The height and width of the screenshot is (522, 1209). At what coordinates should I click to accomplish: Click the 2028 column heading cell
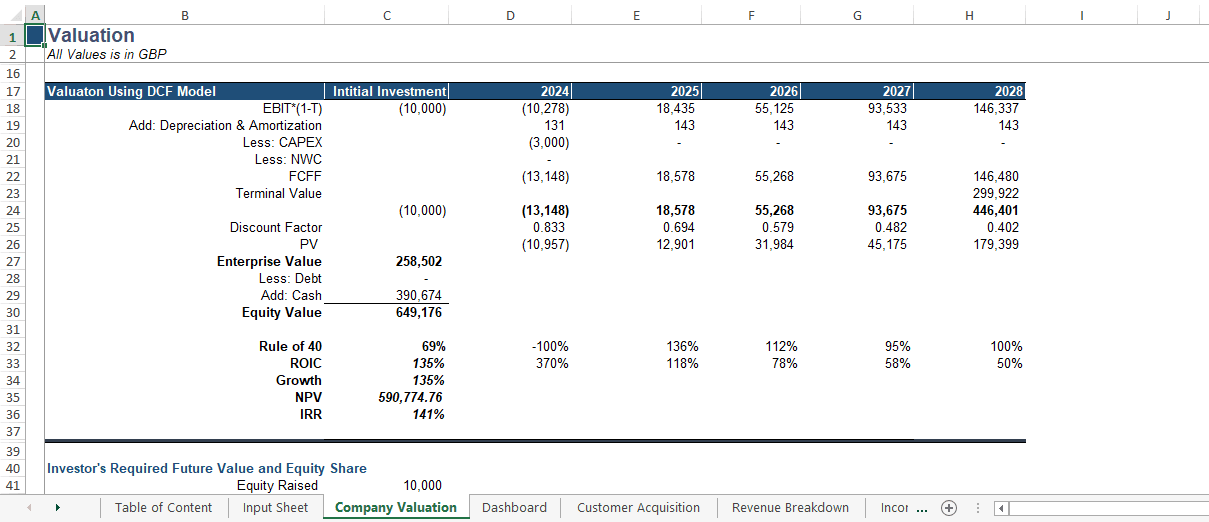pyautogui.click(x=969, y=91)
